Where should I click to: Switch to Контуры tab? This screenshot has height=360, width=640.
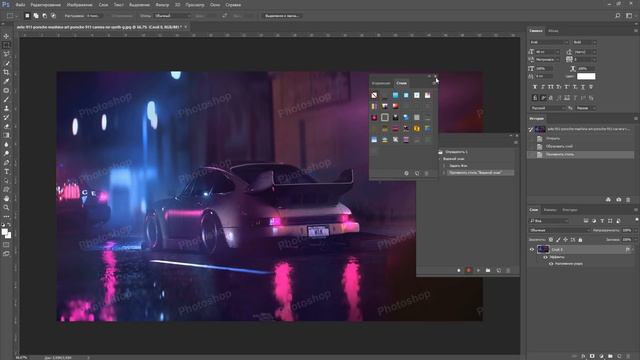570,210
